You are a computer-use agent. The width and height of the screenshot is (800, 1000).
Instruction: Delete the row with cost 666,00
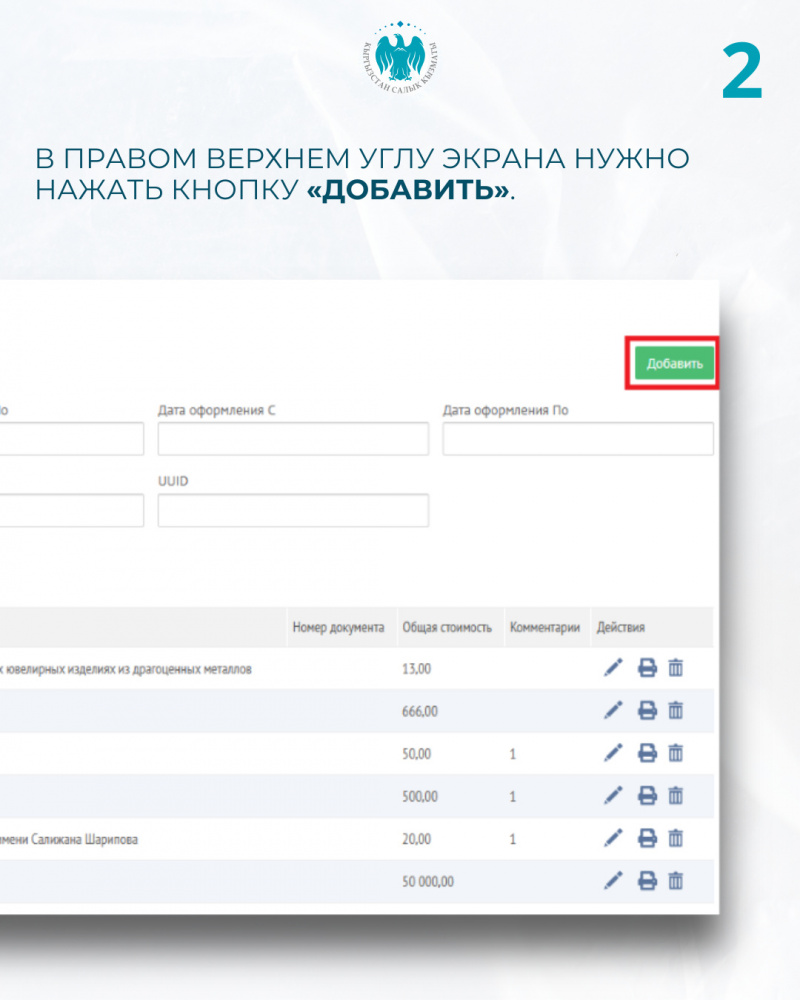tap(676, 710)
